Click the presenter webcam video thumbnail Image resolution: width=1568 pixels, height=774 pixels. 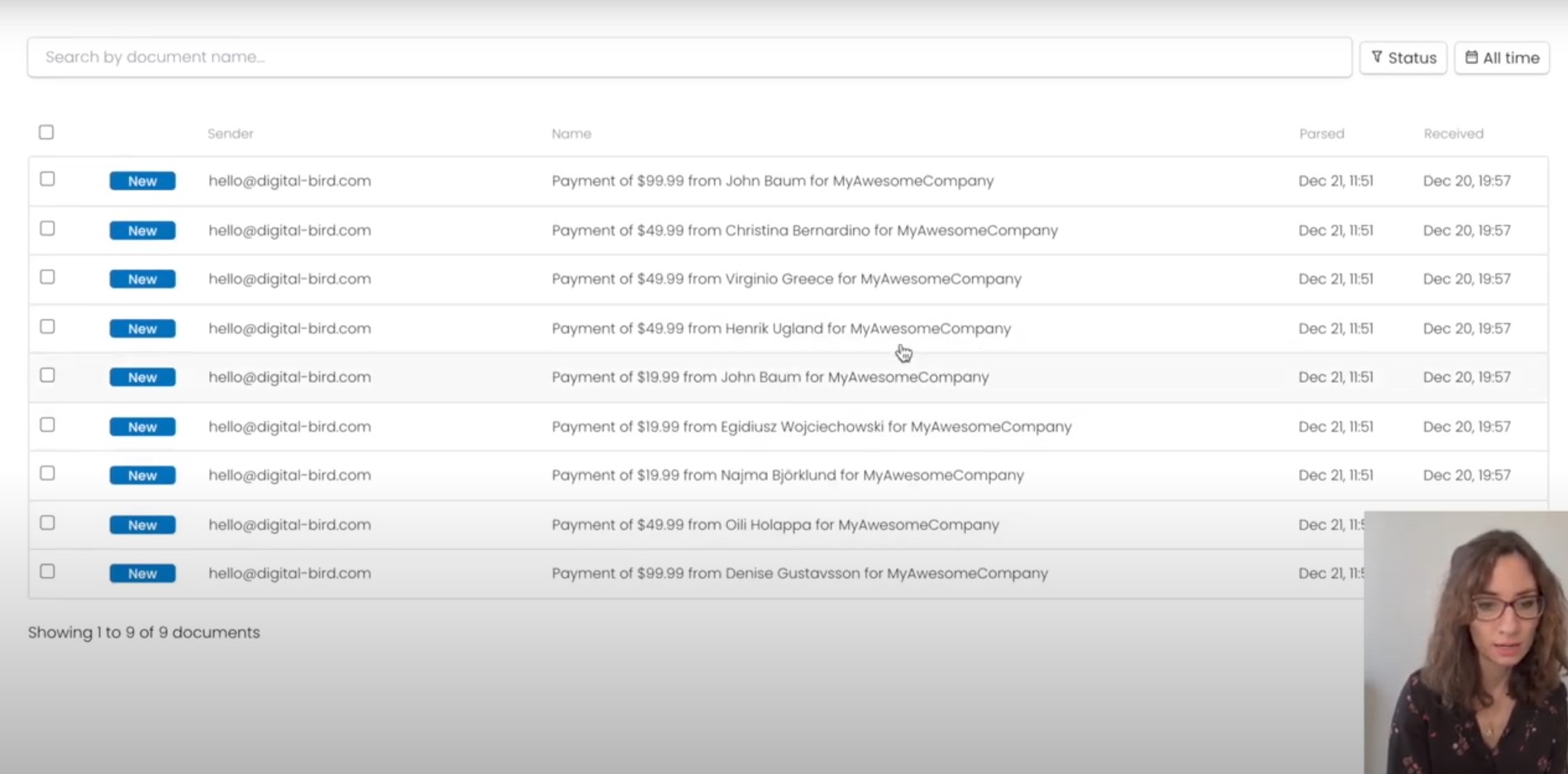pyautogui.click(x=1466, y=643)
